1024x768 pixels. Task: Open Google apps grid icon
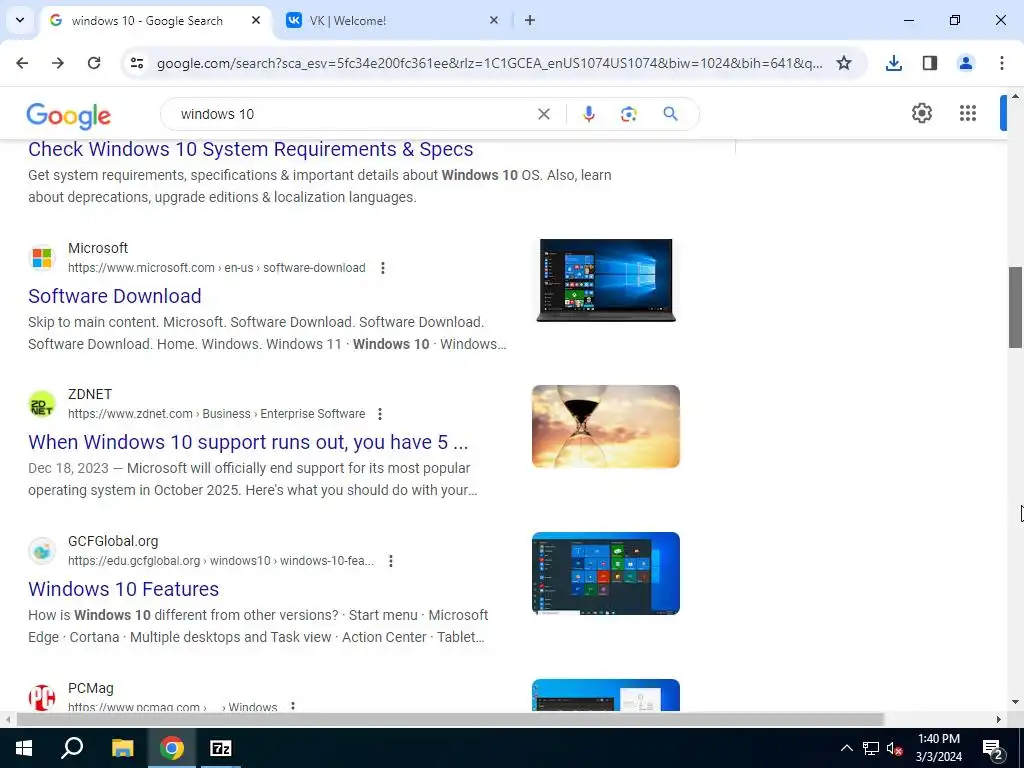968,113
